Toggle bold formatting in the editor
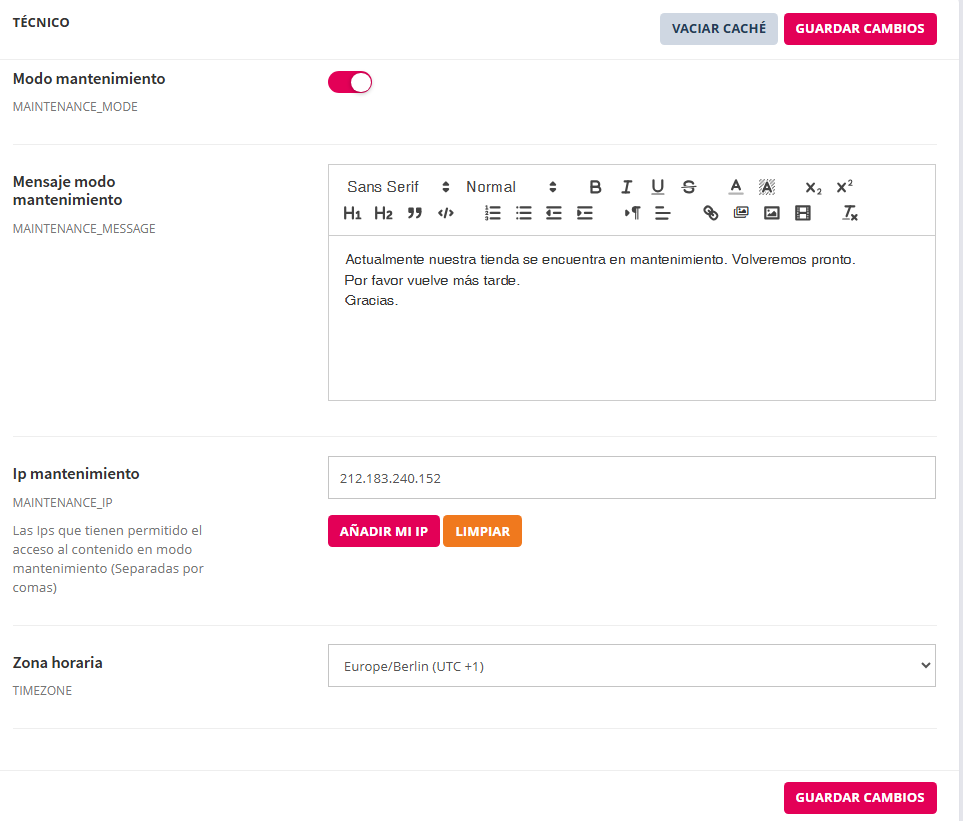 (x=595, y=187)
